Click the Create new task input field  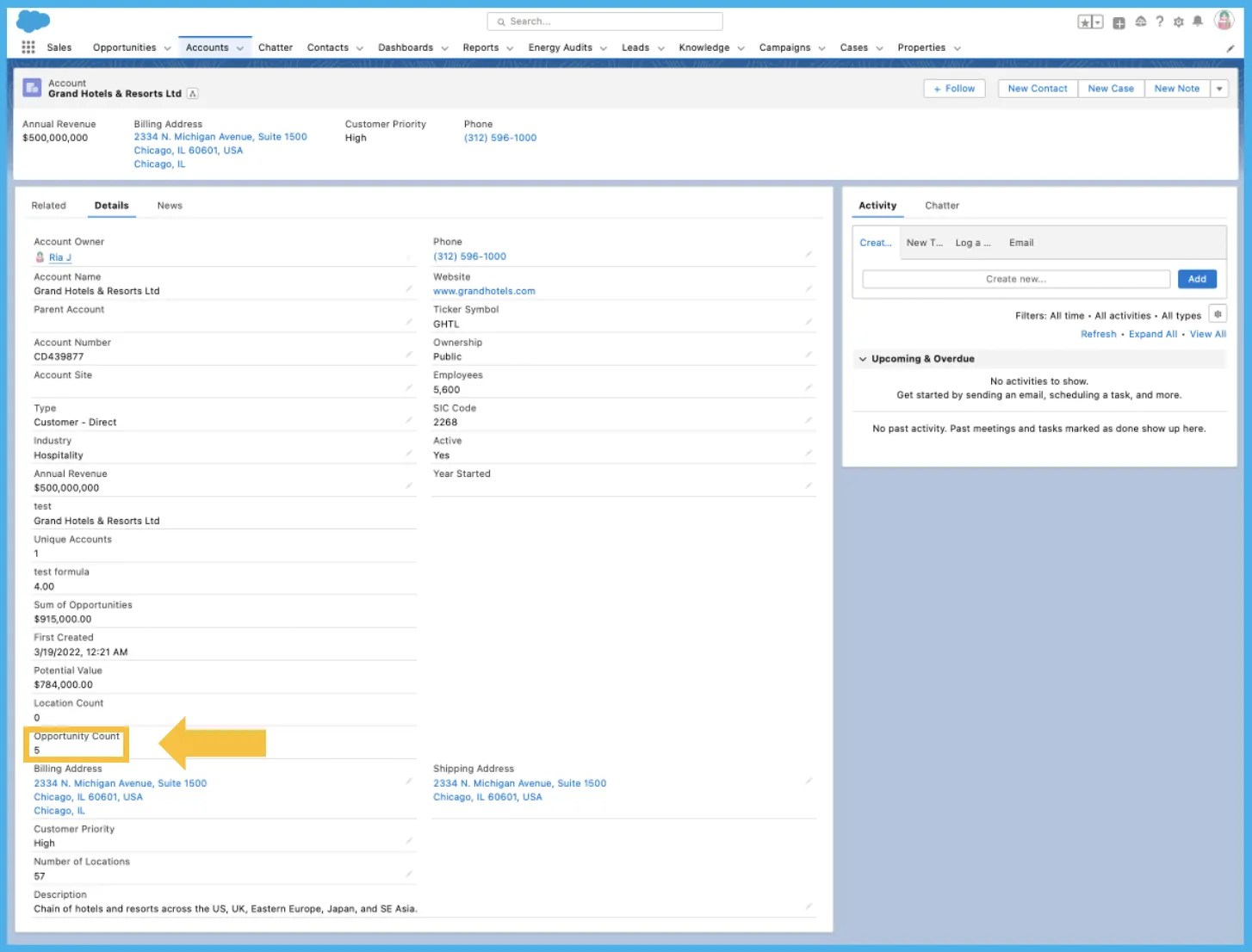coord(1014,278)
